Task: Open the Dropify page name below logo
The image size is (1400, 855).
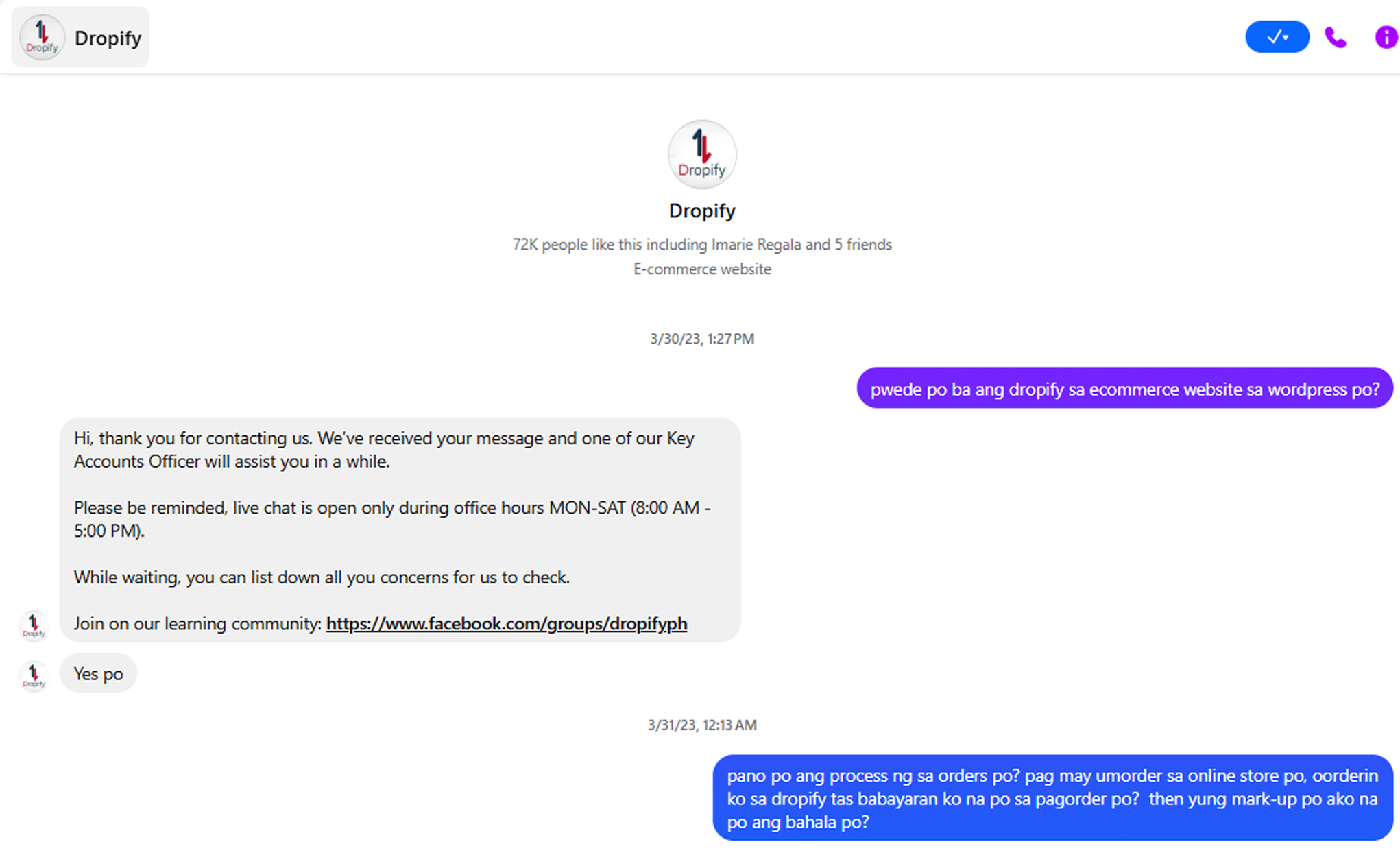Action: point(701,210)
